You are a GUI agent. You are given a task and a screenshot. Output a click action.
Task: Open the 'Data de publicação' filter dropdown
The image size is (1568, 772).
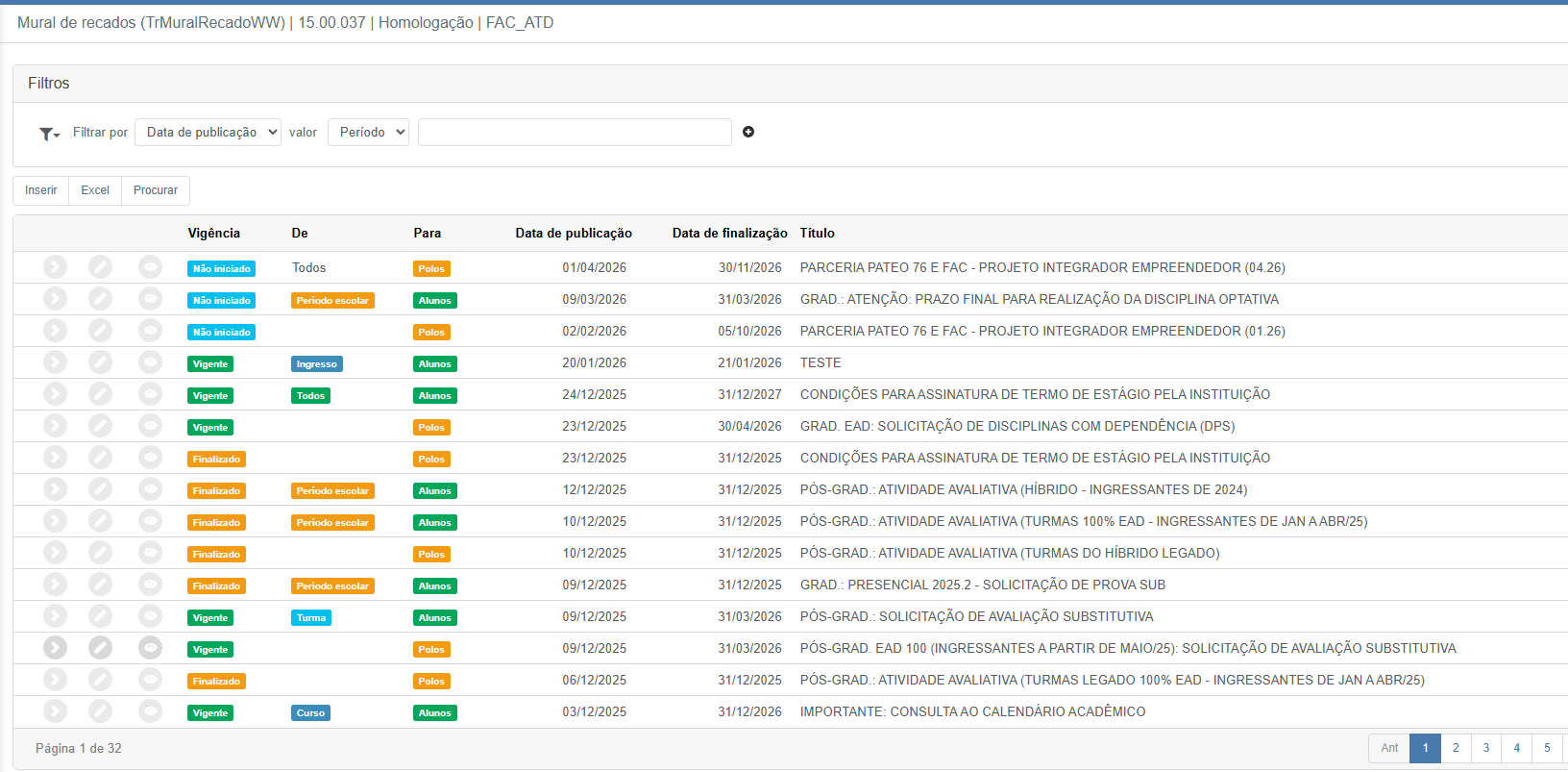click(208, 133)
